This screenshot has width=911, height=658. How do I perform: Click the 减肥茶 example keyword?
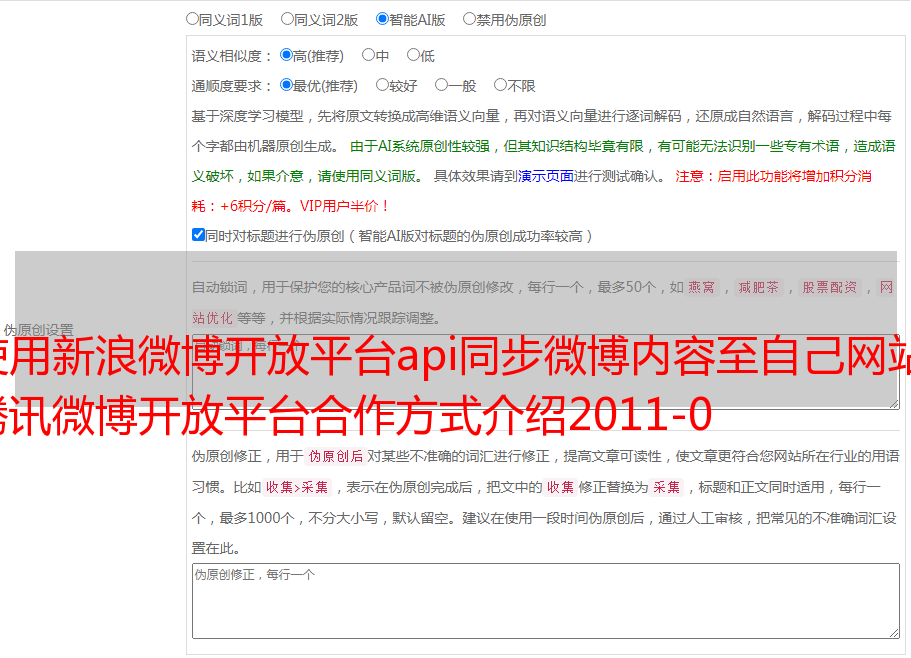pyautogui.click(x=758, y=287)
